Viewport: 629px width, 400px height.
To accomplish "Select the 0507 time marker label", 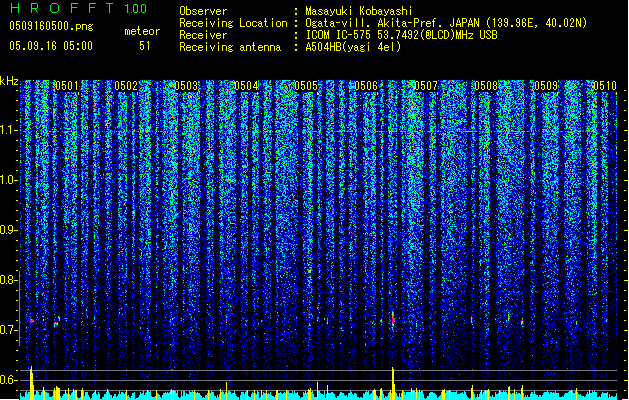I will [x=426, y=86].
